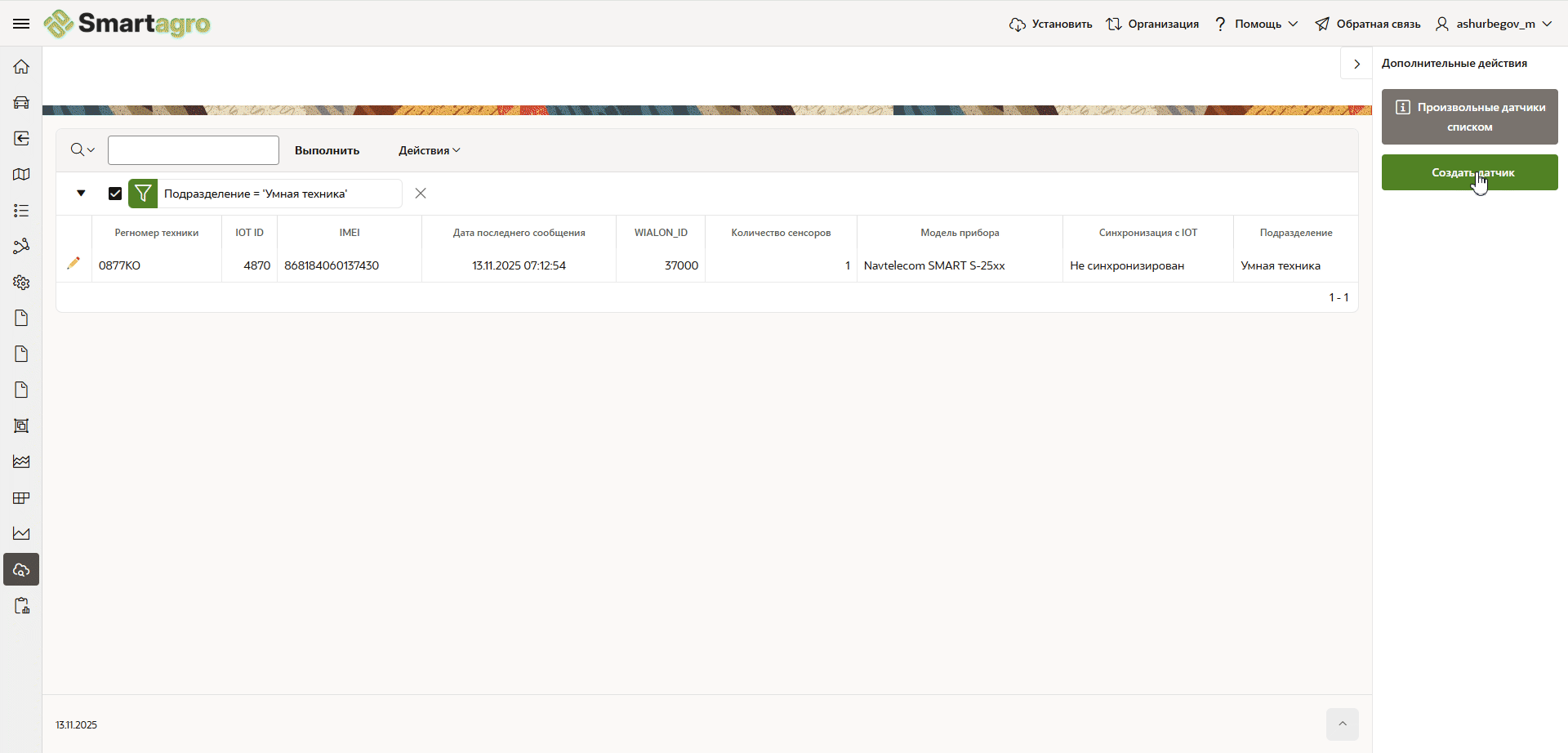Click Организация in the top bar
The image size is (1568, 753).
(x=1152, y=24)
